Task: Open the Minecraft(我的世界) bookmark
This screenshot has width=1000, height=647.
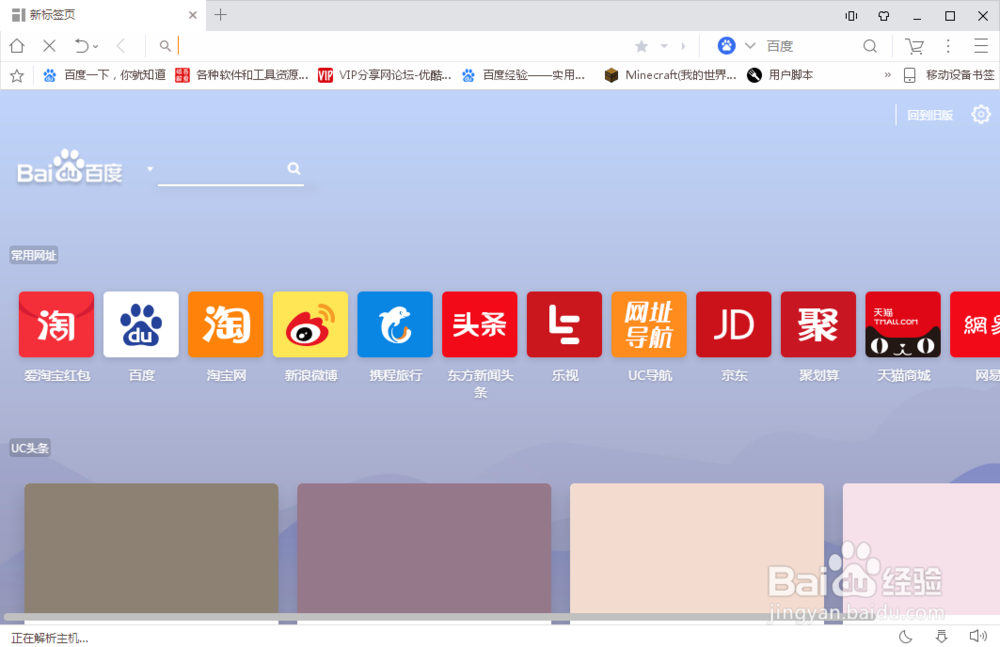Action: tap(670, 75)
